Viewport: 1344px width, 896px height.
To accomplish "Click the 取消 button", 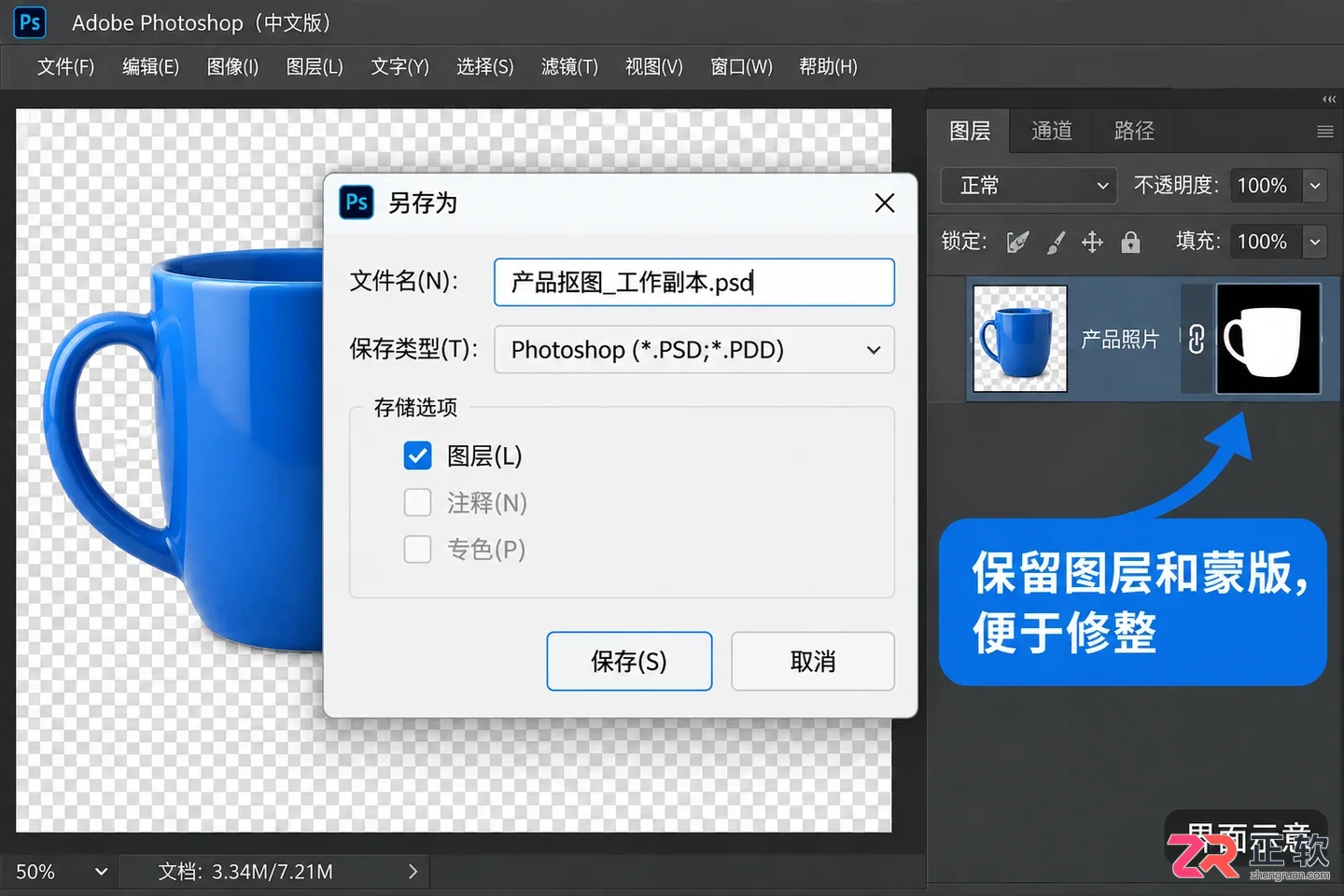I will click(x=813, y=661).
